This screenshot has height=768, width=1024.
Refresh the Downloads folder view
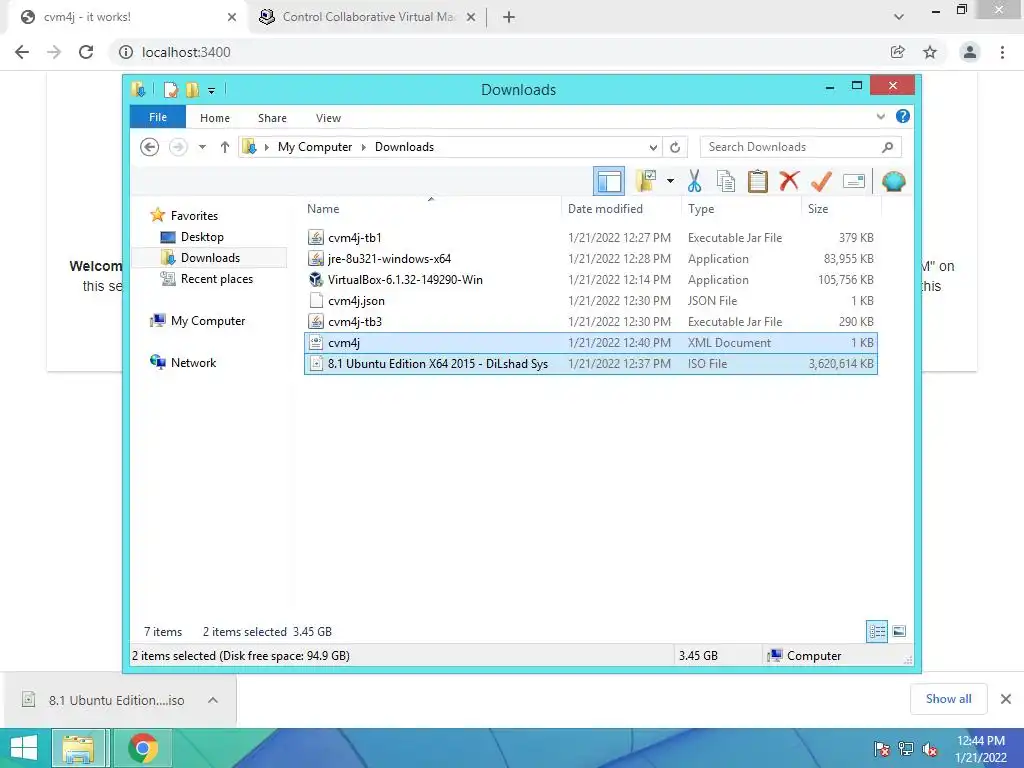pos(675,148)
